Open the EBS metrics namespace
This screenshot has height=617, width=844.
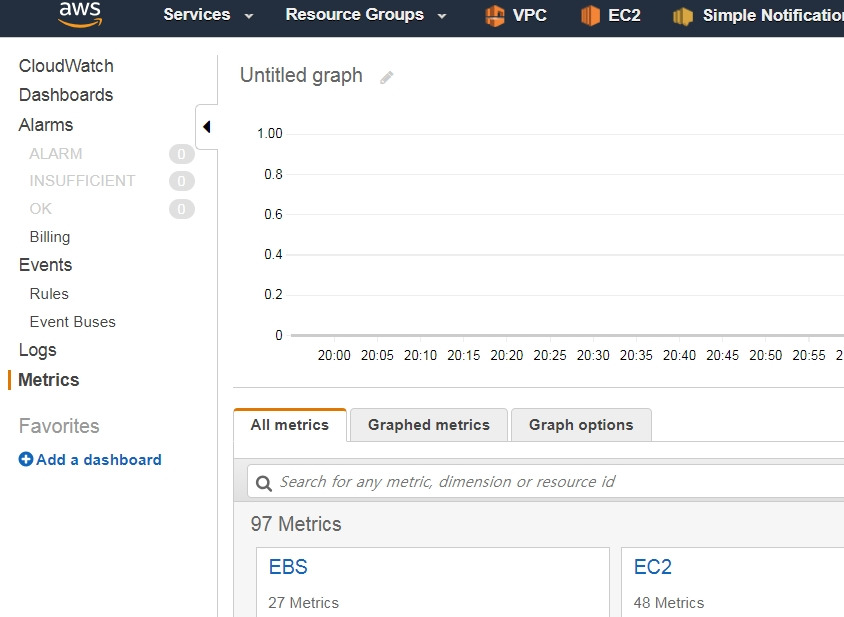(288, 567)
